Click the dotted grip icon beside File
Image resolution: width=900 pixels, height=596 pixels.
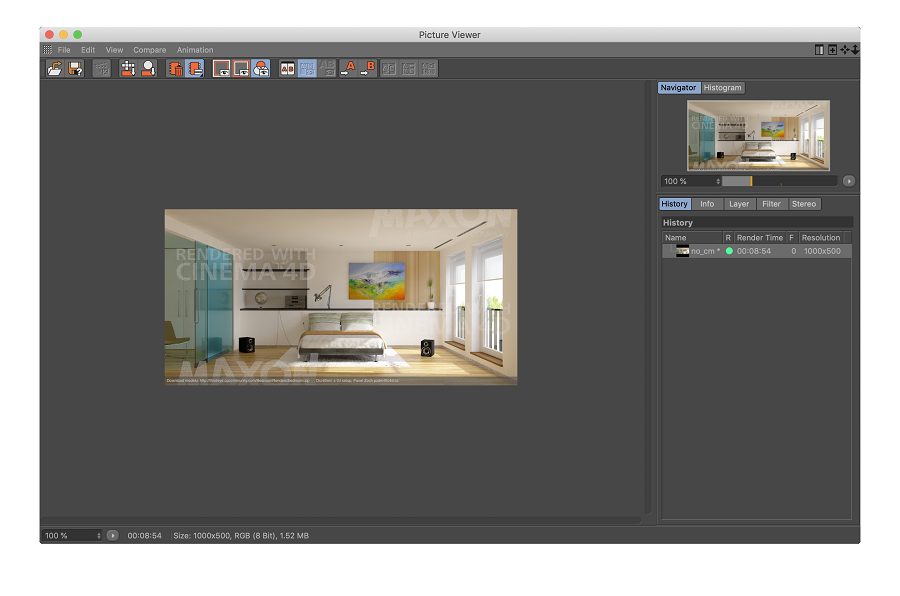[48, 50]
